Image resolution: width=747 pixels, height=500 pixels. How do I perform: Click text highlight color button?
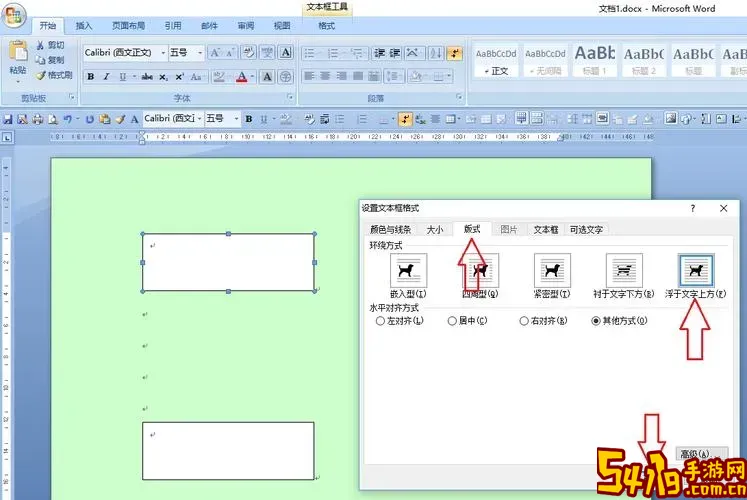(219, 77)
